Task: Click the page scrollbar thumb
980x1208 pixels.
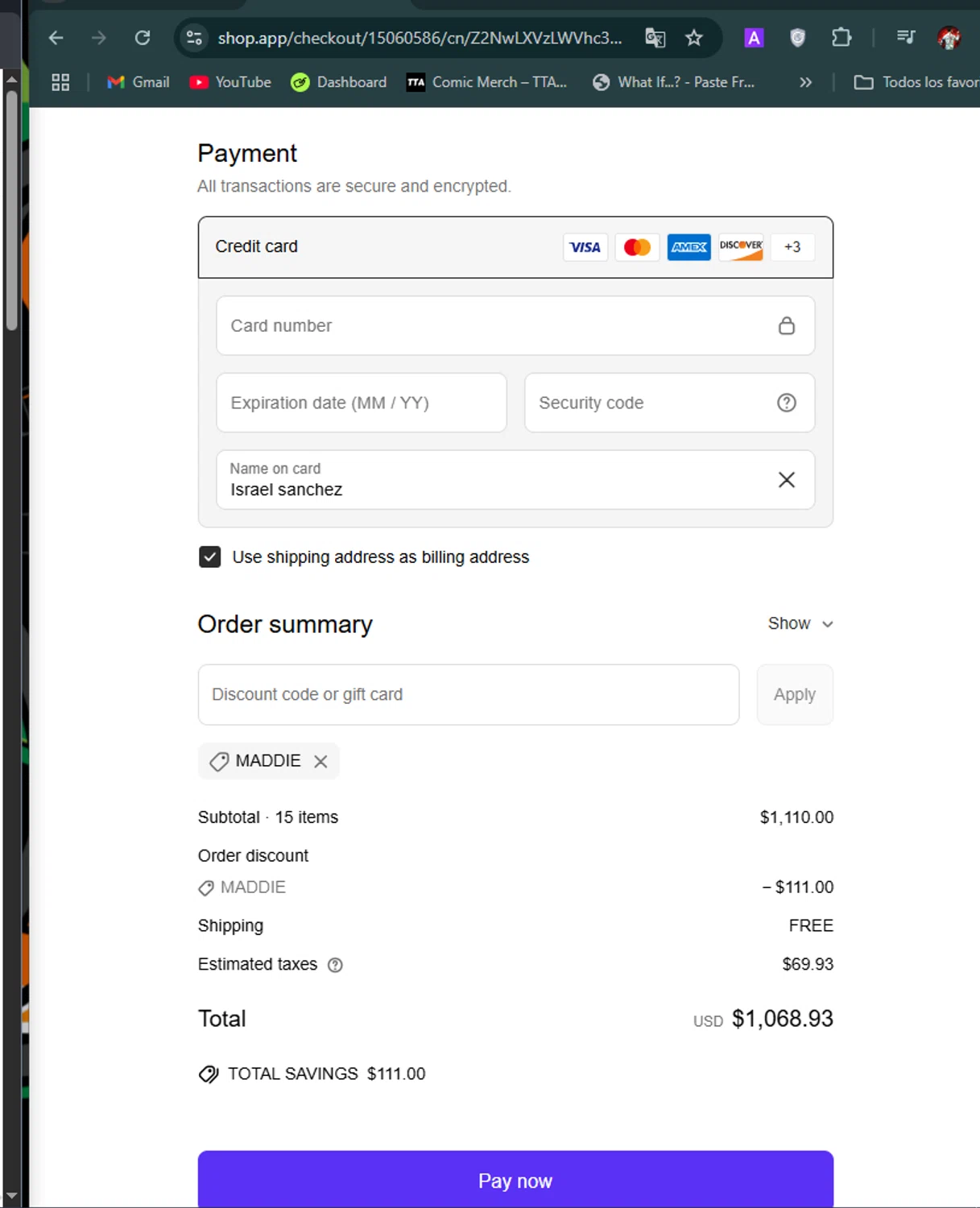Action: click(11, 209)
